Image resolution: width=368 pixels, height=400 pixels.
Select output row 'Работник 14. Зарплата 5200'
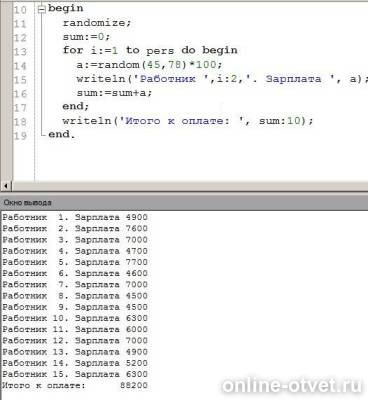click(75, 363)
